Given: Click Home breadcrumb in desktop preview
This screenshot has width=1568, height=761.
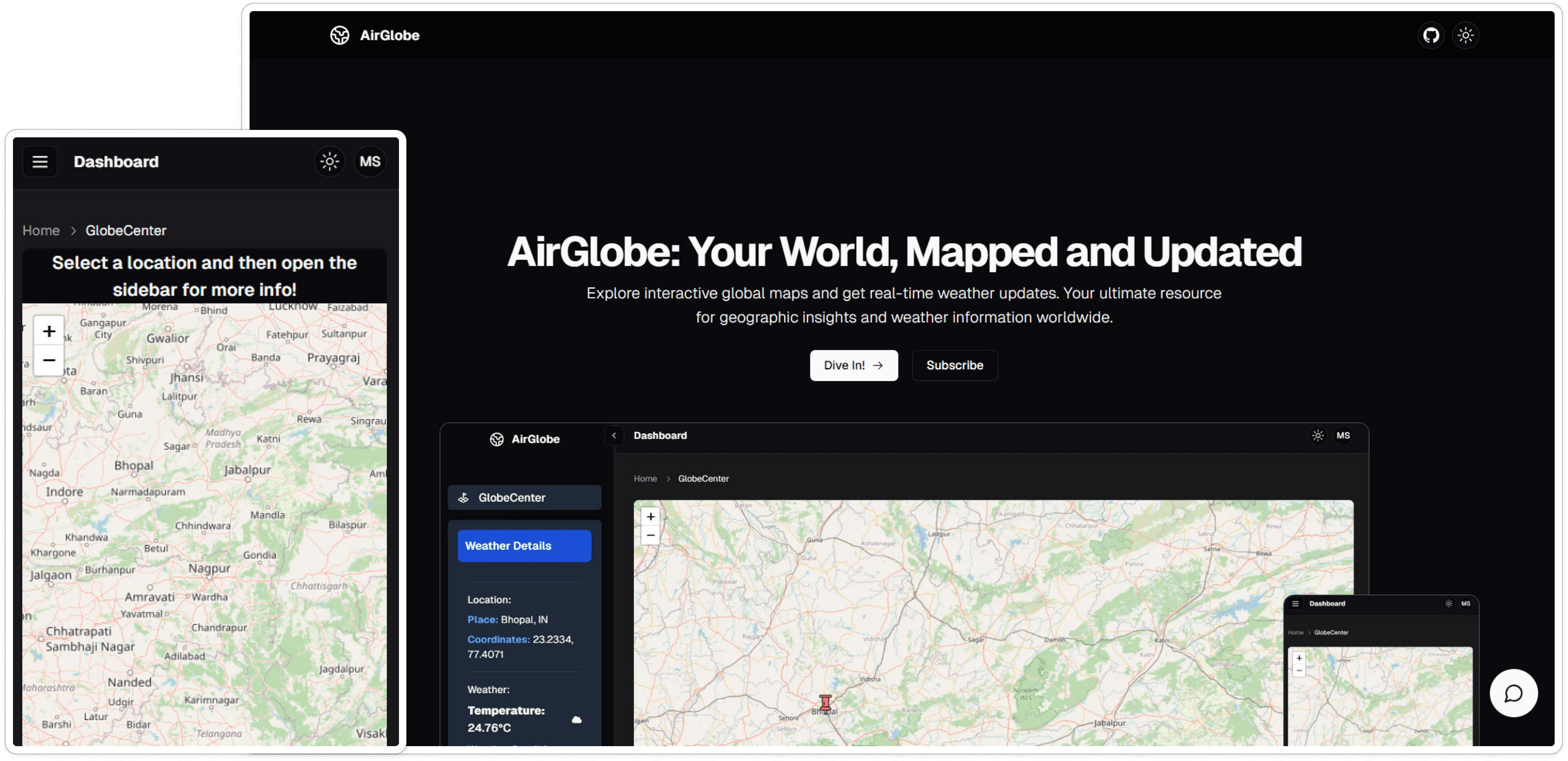Looking at the screenshot, I should point(645,479).
